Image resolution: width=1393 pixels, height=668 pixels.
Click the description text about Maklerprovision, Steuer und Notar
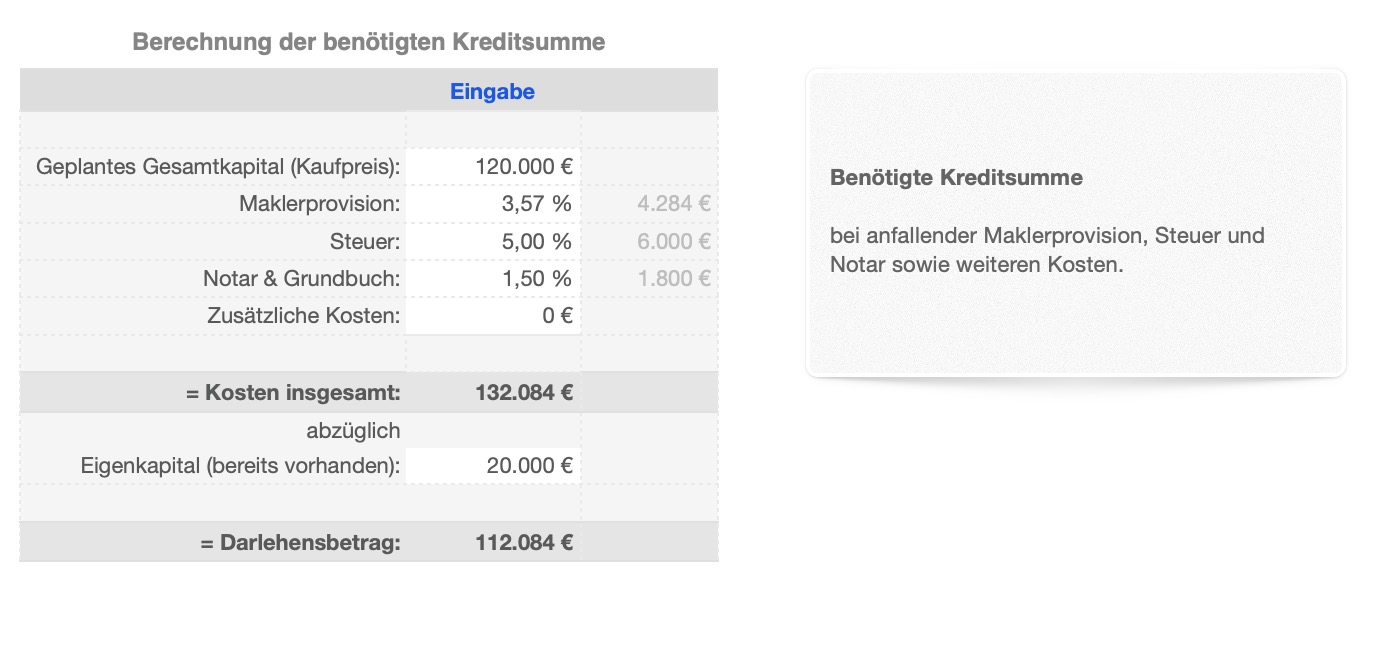pos(1046,250)
